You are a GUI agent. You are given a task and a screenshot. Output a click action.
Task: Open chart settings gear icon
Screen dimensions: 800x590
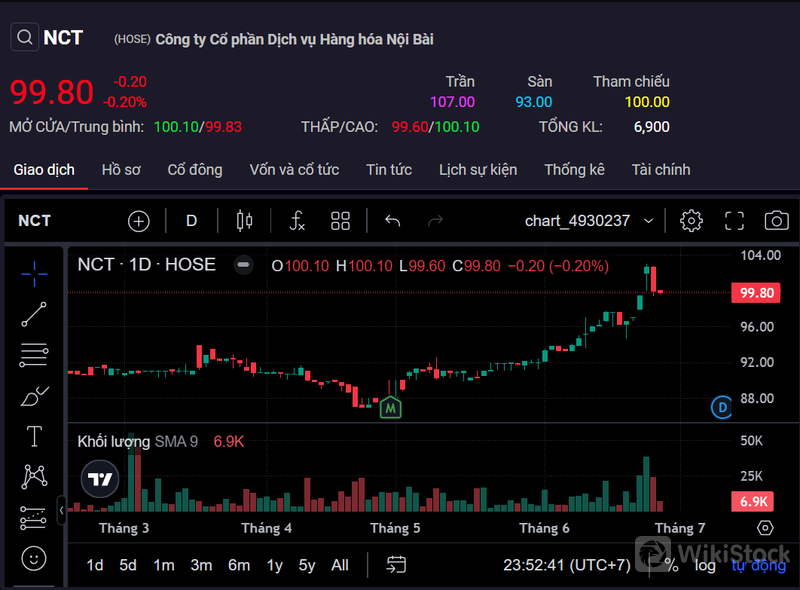click(x=691, y=221)
